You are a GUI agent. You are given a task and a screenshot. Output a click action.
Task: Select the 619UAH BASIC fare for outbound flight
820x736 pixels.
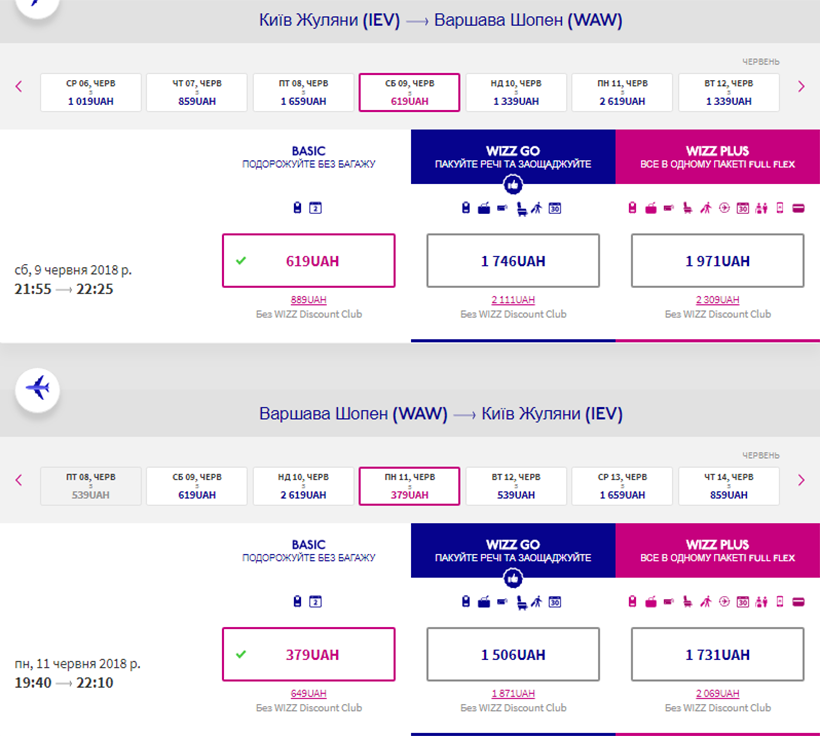click(x=309, y=261)
